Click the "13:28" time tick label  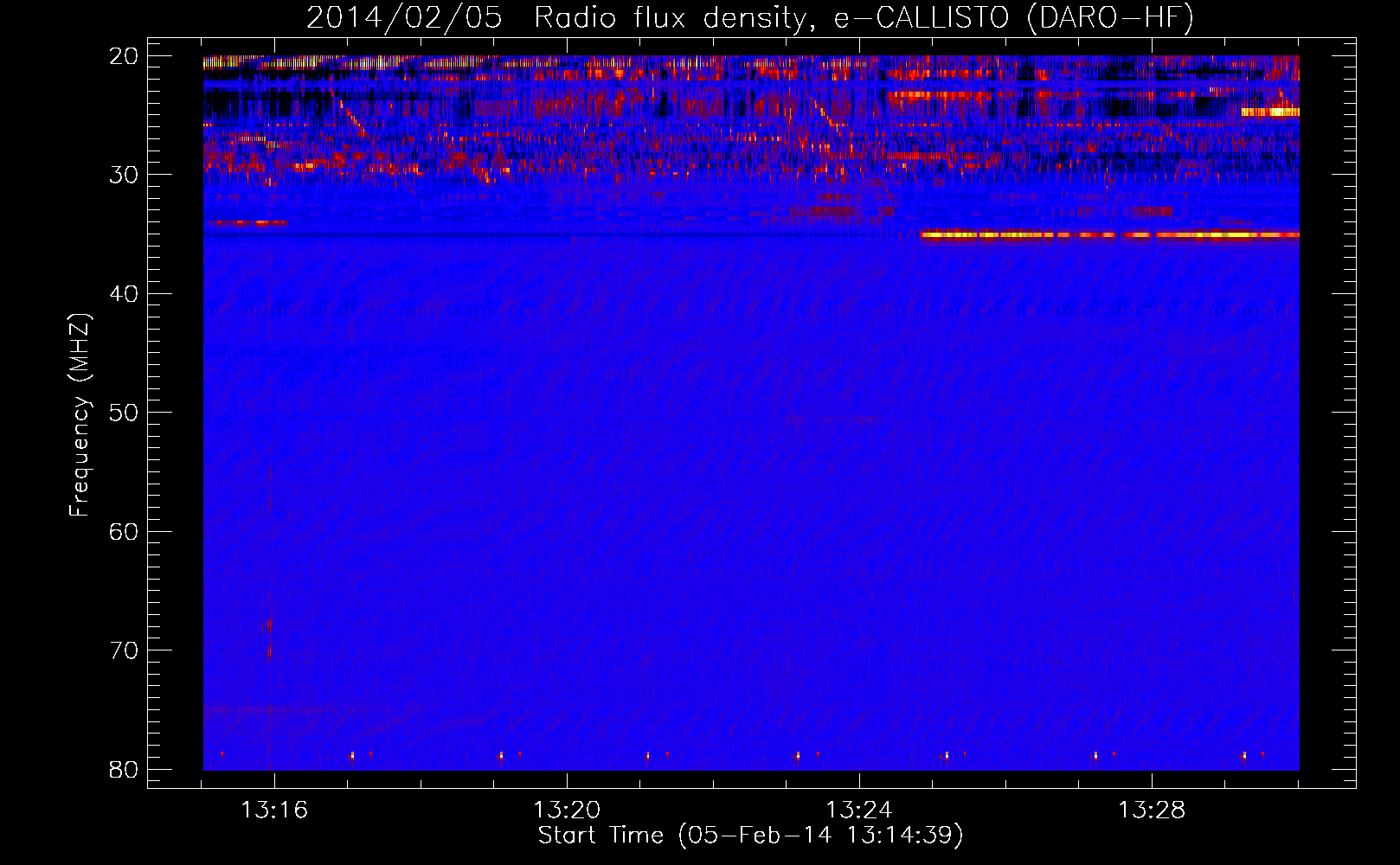1152,811
